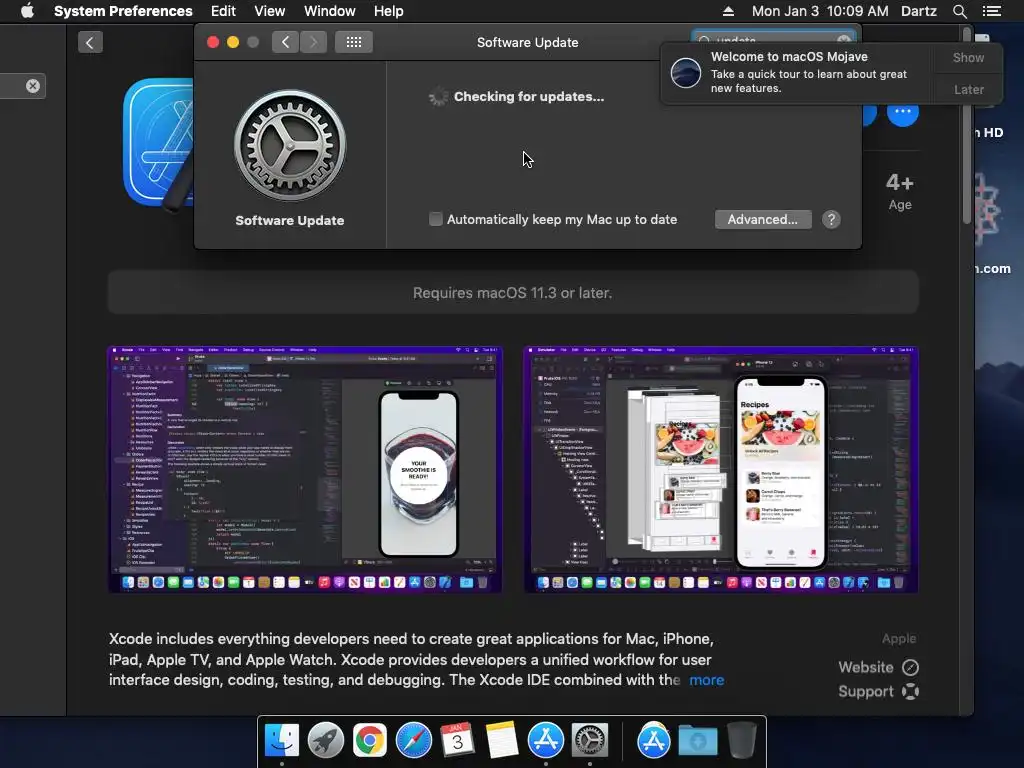Expand Xcode description with more link
The image size is (1024, 768).
tap(707, 680)
